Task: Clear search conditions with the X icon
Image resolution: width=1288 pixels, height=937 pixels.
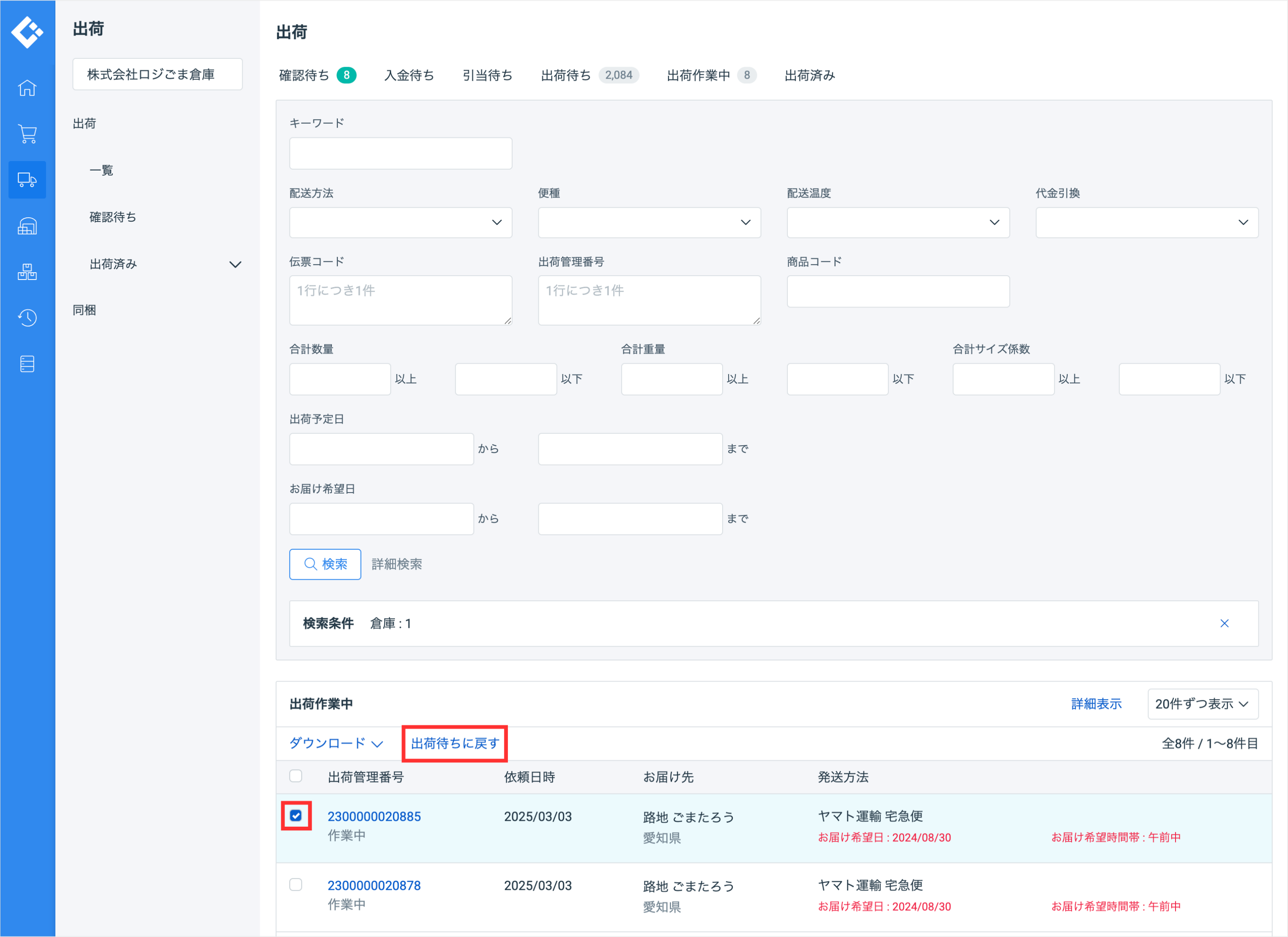Action: coord(1224,624)
